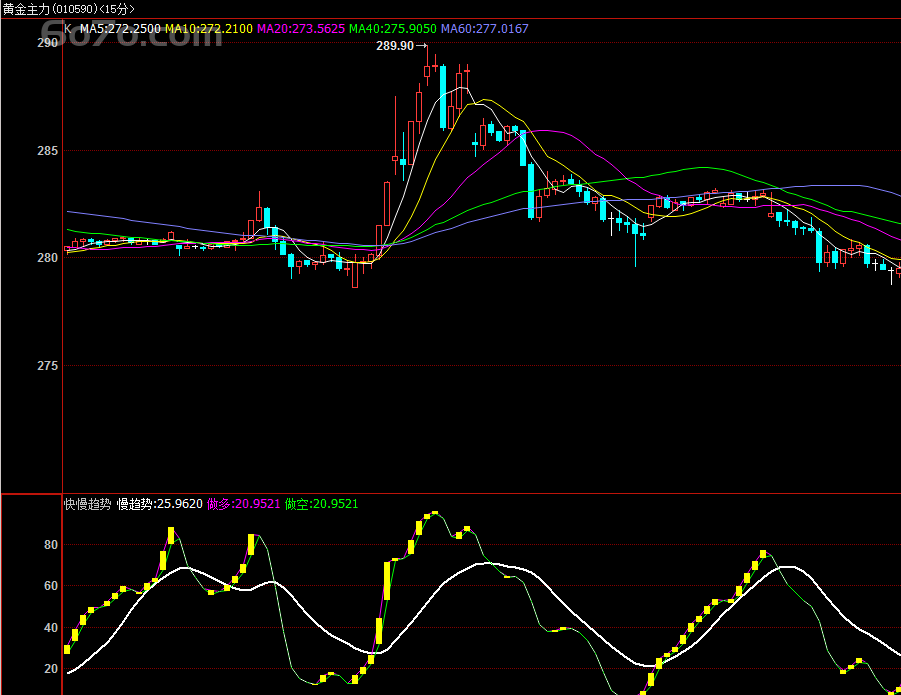Click the 80 level on indicator axis
Image resolution: width=901 pixels, height=695 pixels.
click(50, 545)
